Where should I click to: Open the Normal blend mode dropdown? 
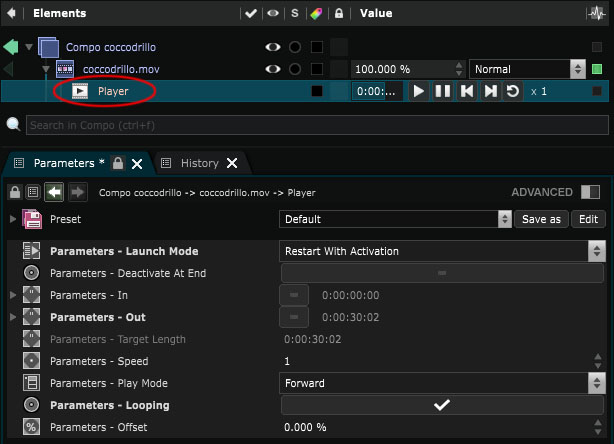tap(527, 69)
